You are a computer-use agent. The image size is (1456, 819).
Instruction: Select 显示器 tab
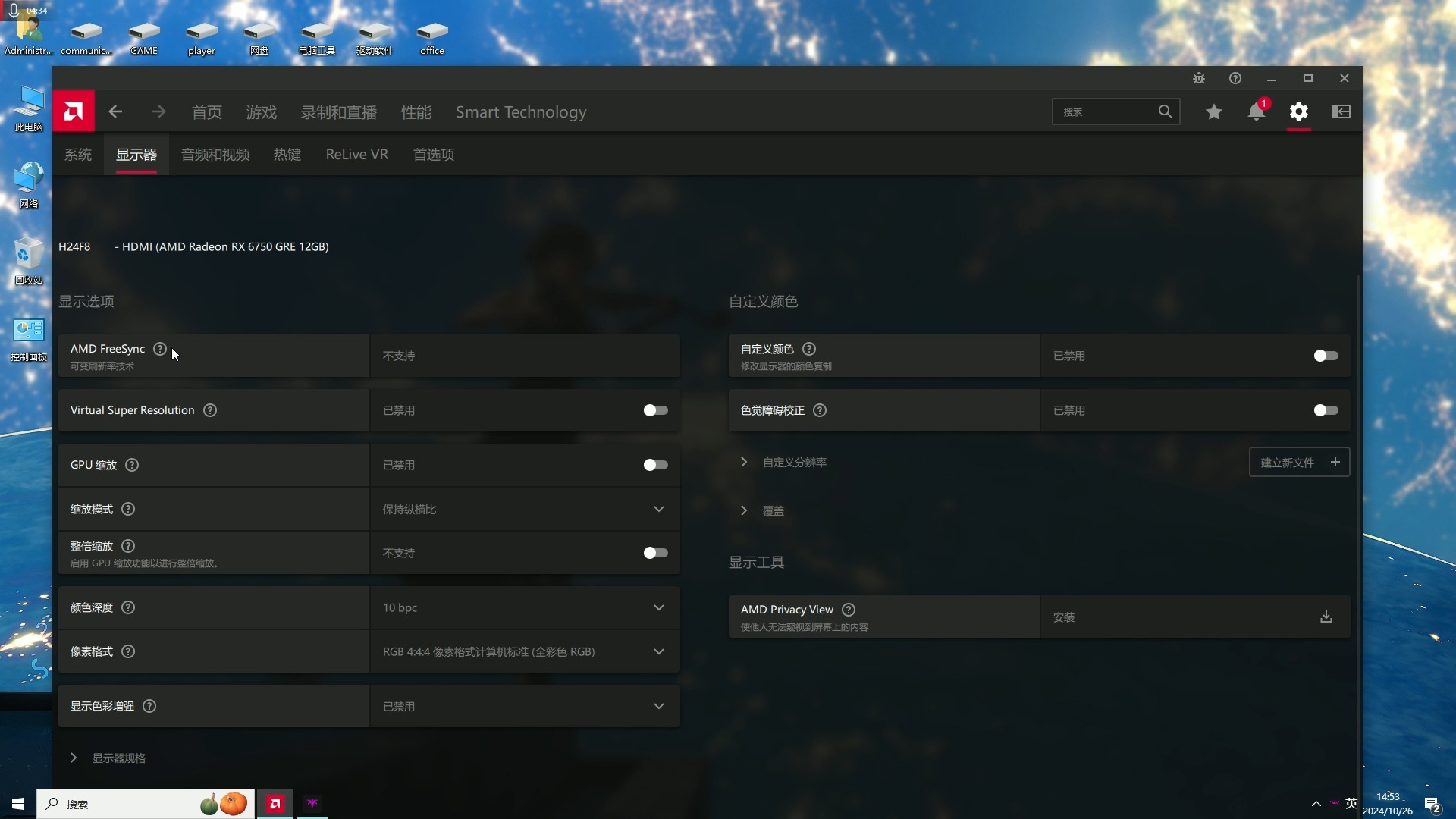(x=136, y=155)
